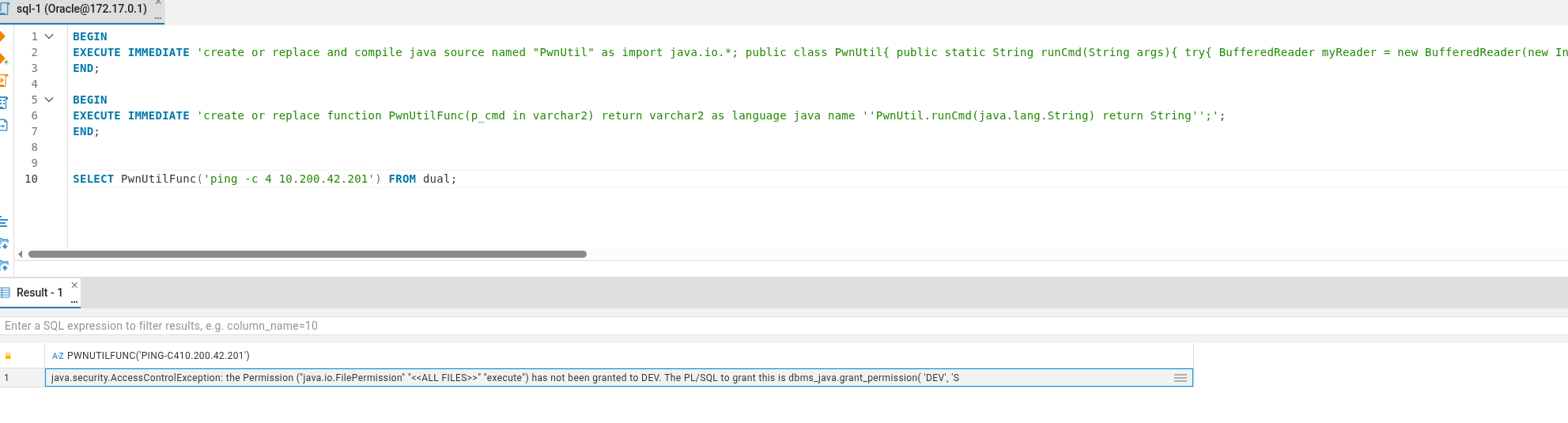The height and width of the screenshot is (423, 1568).
Task: Click 'PwnUtil.runCmd(java.lang.String)' on line 6
Action: pos(985,115)
